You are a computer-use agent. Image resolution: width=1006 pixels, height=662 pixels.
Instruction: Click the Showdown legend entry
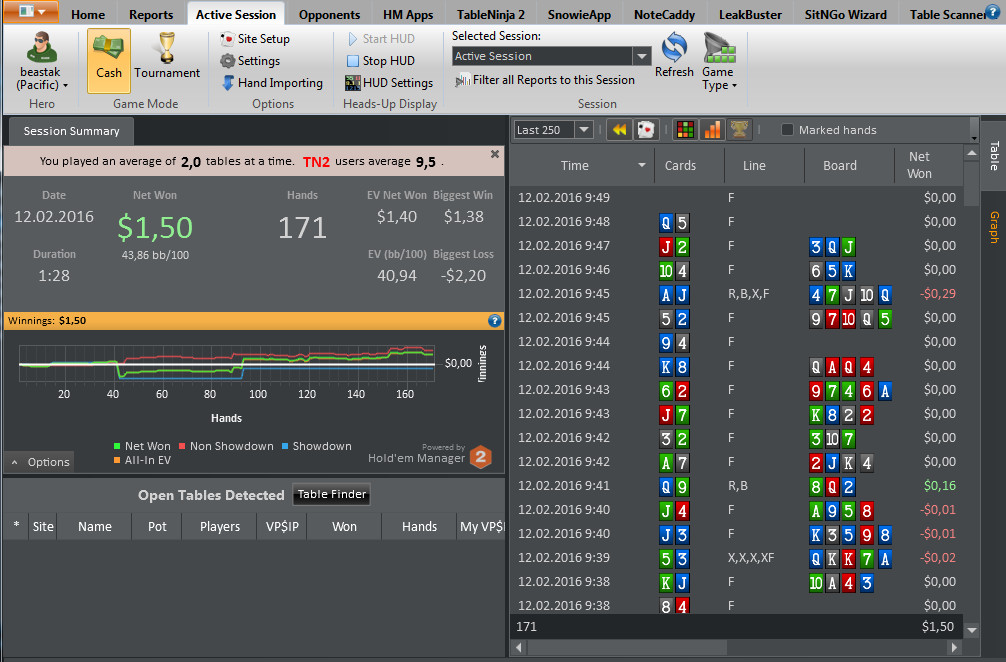pyautogui.click(x=316, y=446)
